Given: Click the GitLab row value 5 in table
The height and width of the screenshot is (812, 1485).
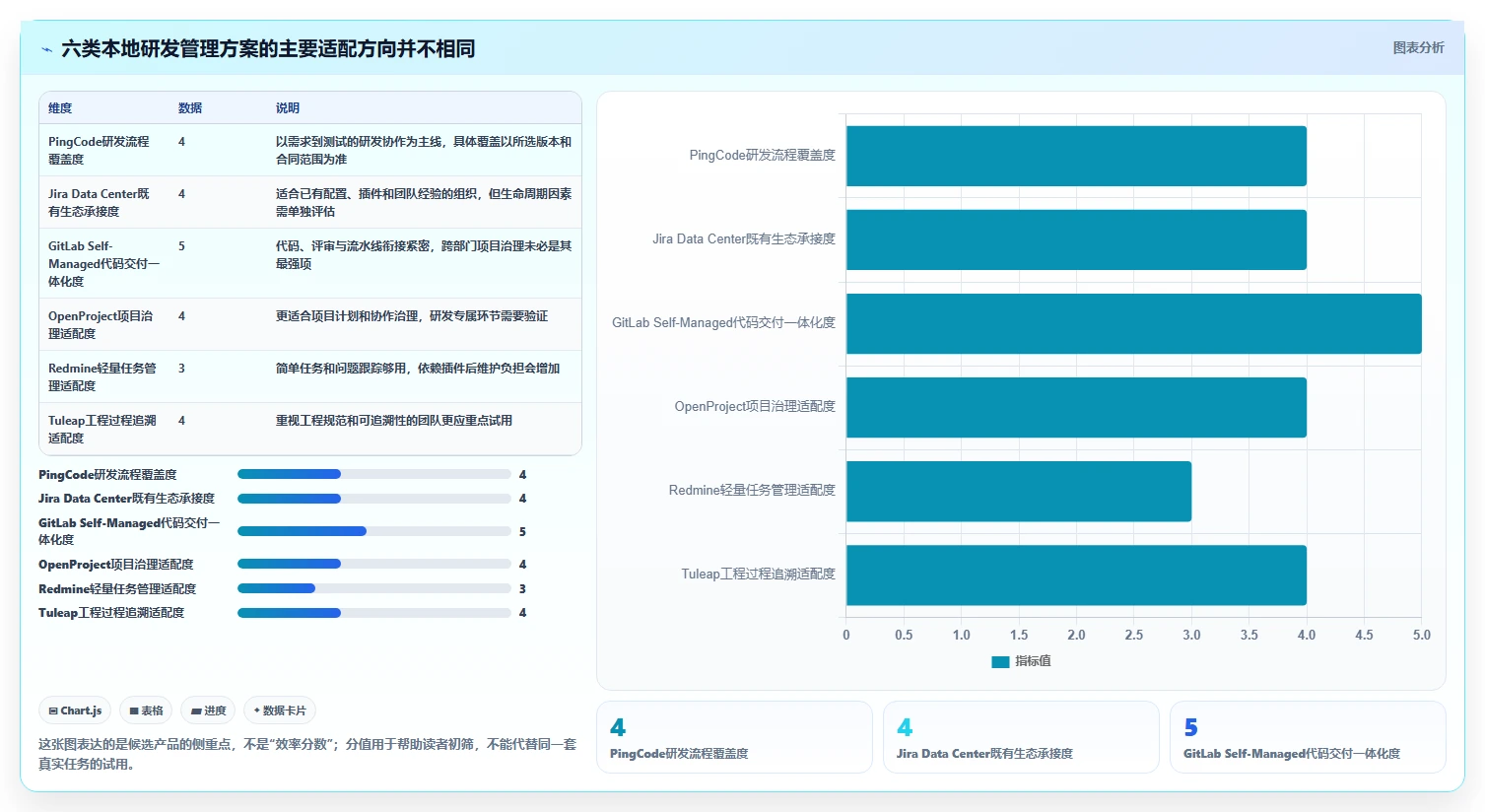Looking at the screenshot, I should 181,246.
